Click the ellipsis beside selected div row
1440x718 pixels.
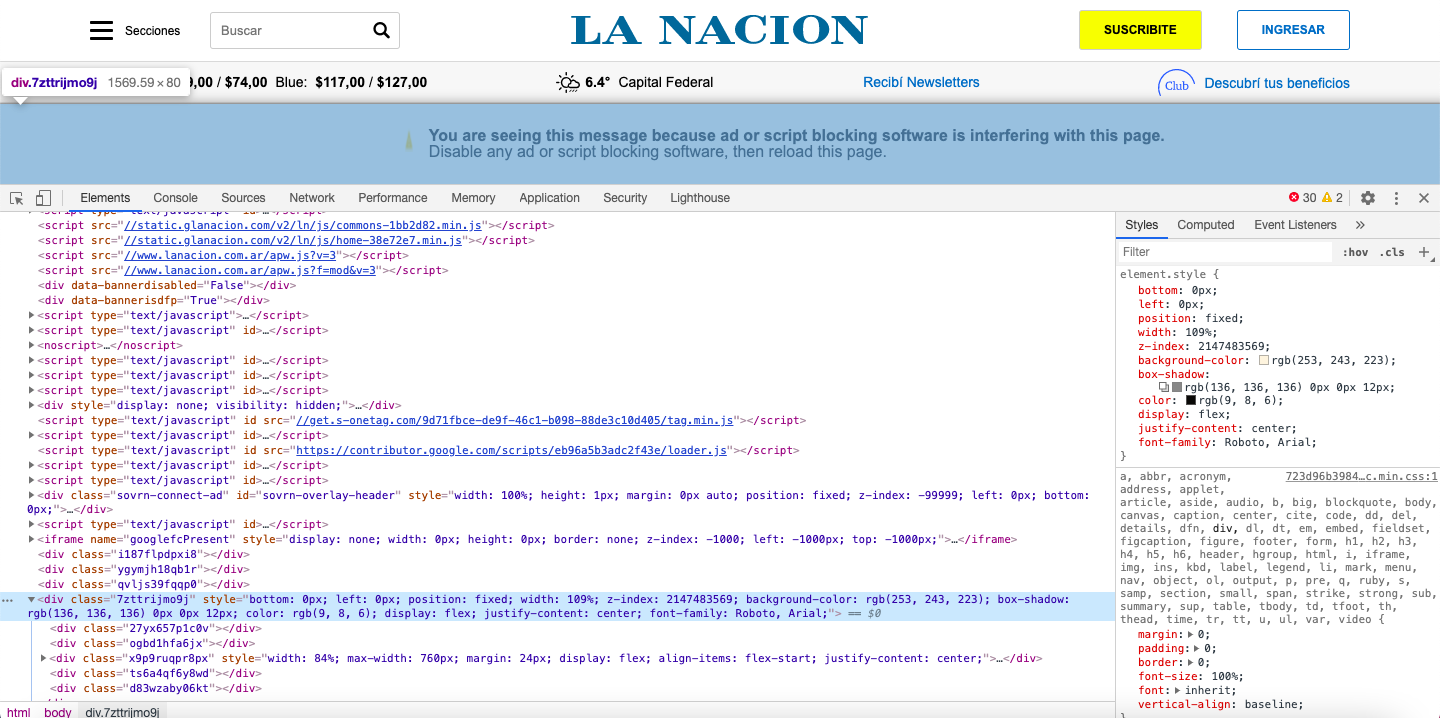[8, 600]
